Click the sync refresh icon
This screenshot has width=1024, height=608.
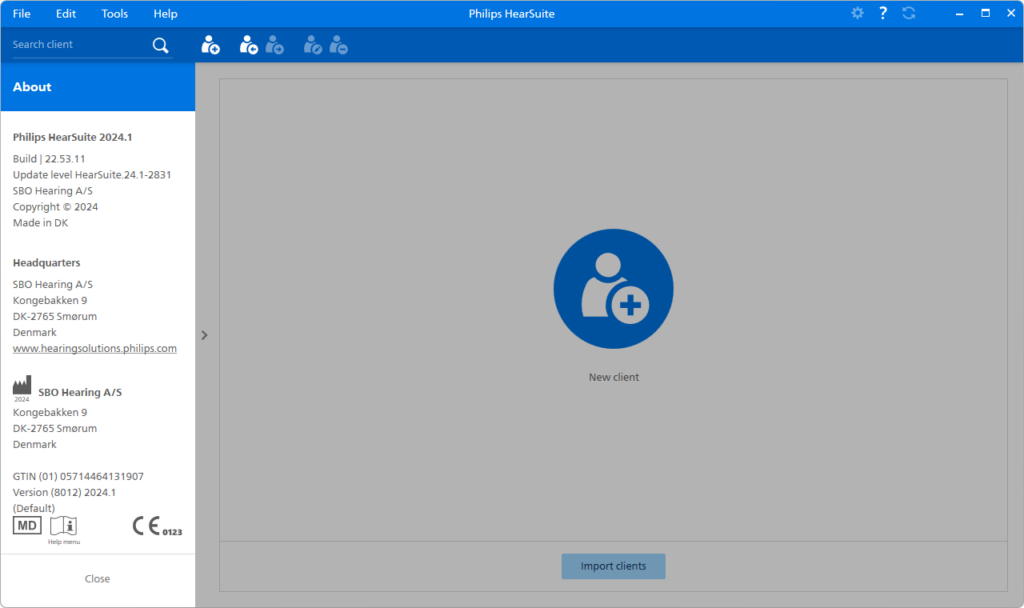(x=908, y=13)
